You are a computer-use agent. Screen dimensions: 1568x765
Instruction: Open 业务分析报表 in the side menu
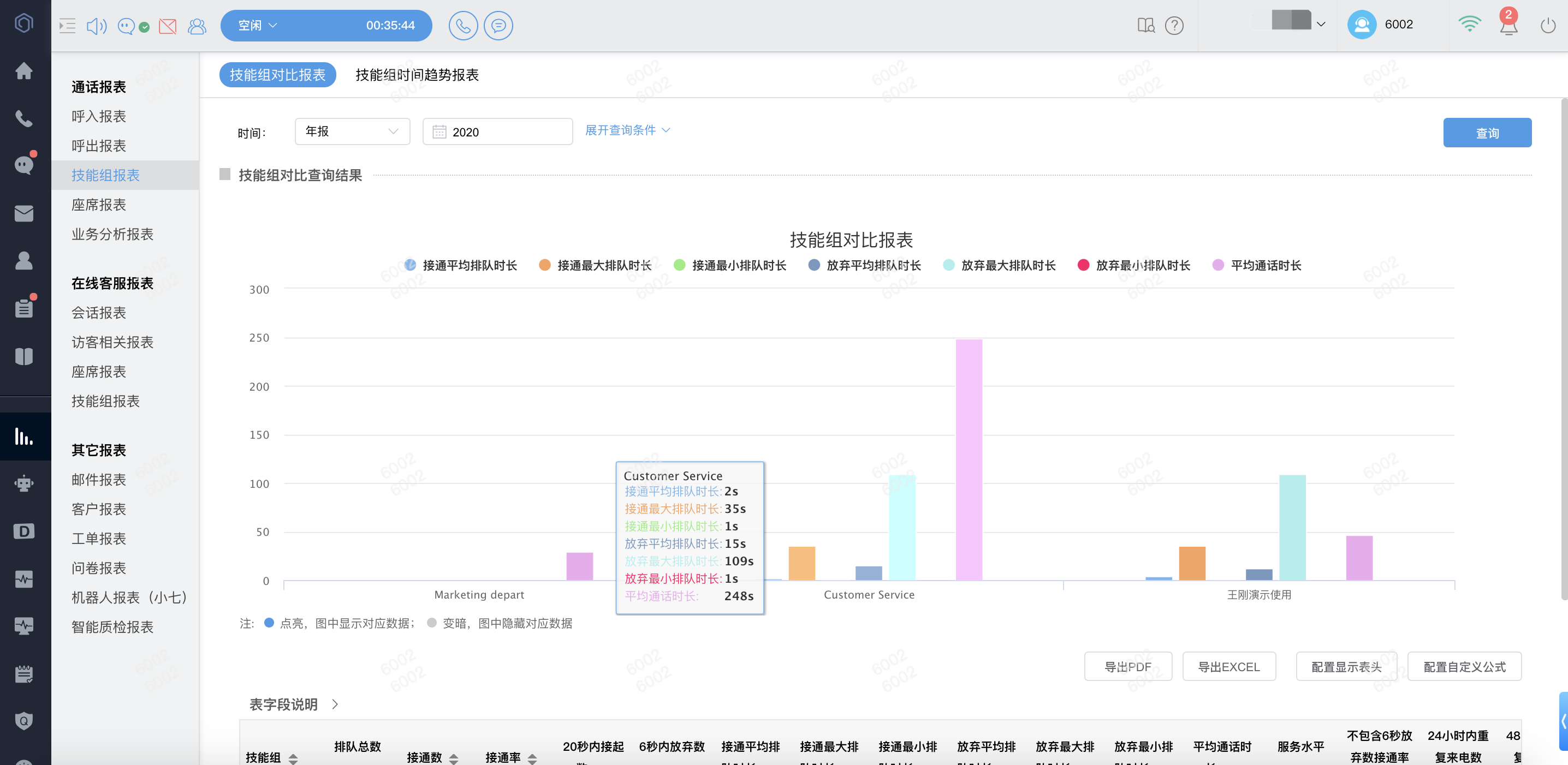(112, 234)
